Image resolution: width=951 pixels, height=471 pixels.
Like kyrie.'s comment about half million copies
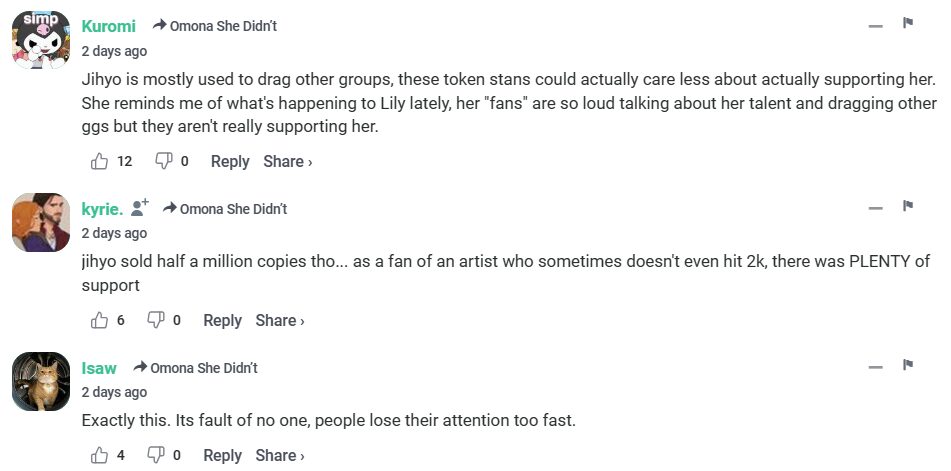click(x=100, y=320)
